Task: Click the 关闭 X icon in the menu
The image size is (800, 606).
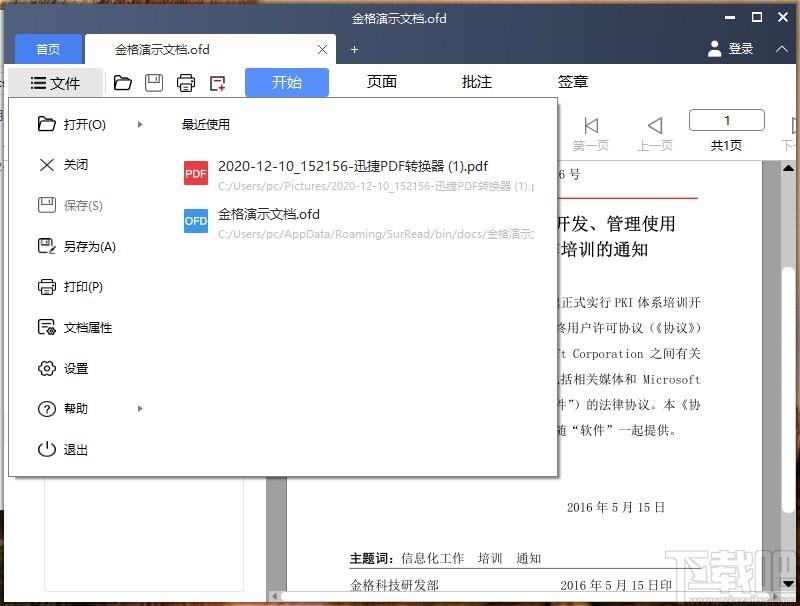Action: 46,165
